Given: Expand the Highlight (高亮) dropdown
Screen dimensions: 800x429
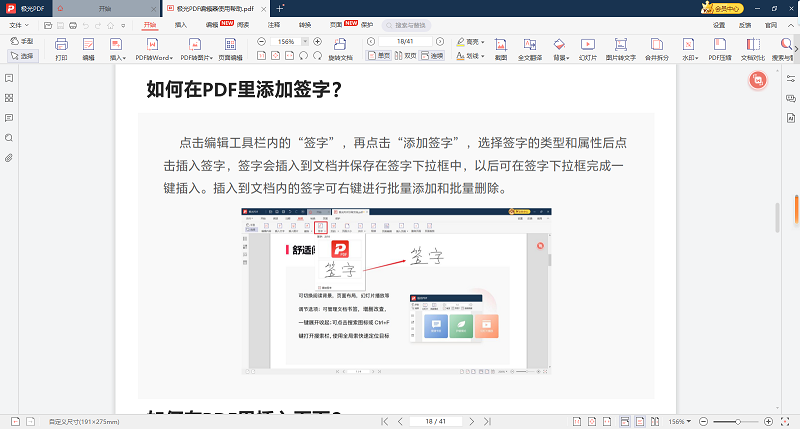Looking at the screenshot, I should pyautogui.click(x=483, y=41).
